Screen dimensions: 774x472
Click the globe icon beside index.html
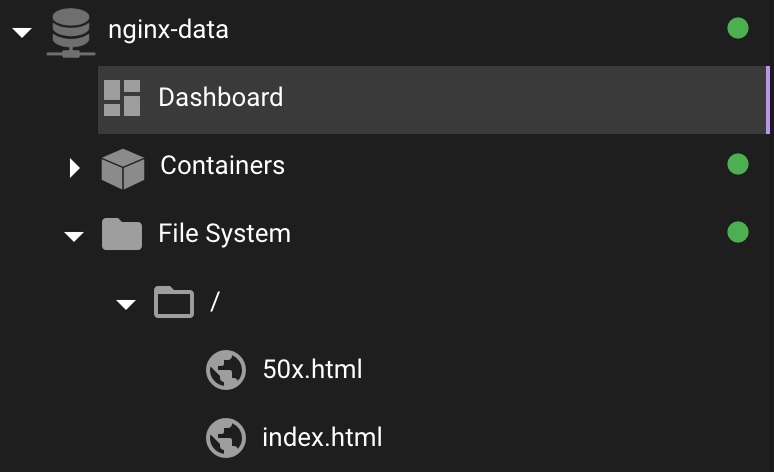(226, 438)
